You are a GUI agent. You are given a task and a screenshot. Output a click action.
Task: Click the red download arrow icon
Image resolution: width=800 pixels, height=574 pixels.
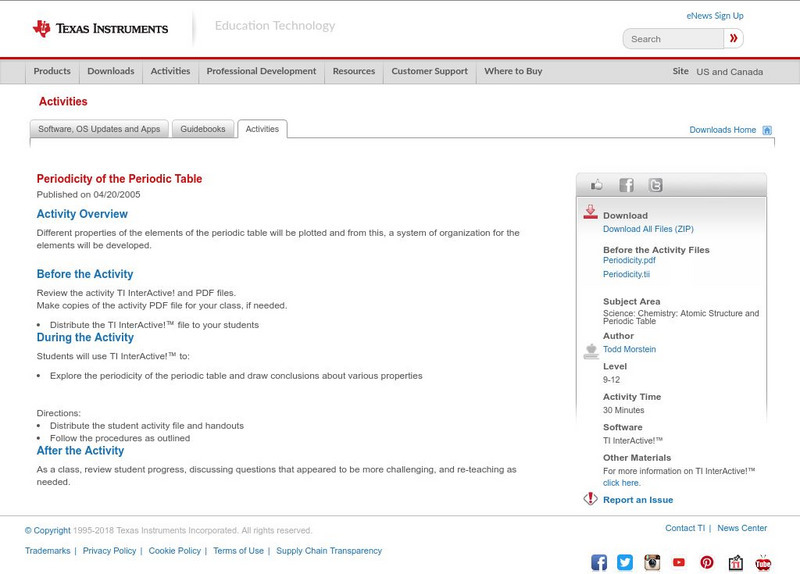590,212
